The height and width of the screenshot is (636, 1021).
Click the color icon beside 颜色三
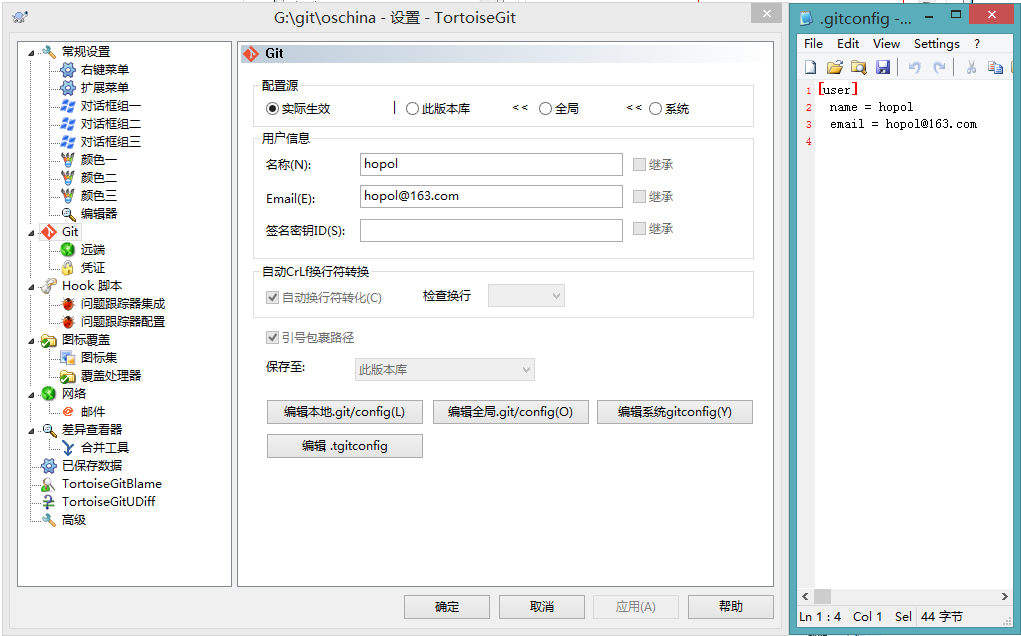click(68, 195)
